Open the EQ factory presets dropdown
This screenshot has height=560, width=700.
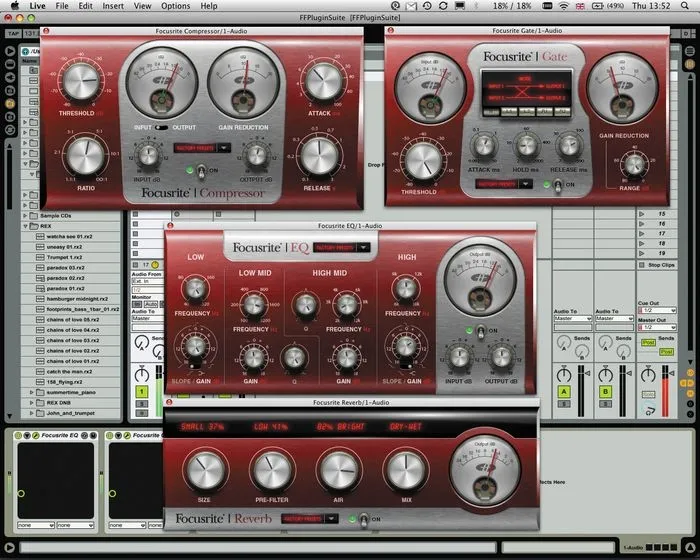342,247
